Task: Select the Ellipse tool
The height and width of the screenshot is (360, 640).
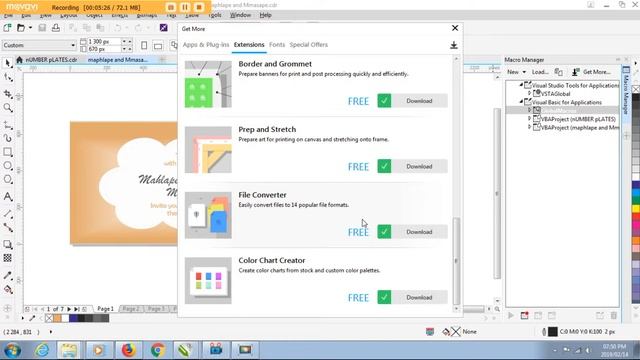Action: click(x=8, y=166)
